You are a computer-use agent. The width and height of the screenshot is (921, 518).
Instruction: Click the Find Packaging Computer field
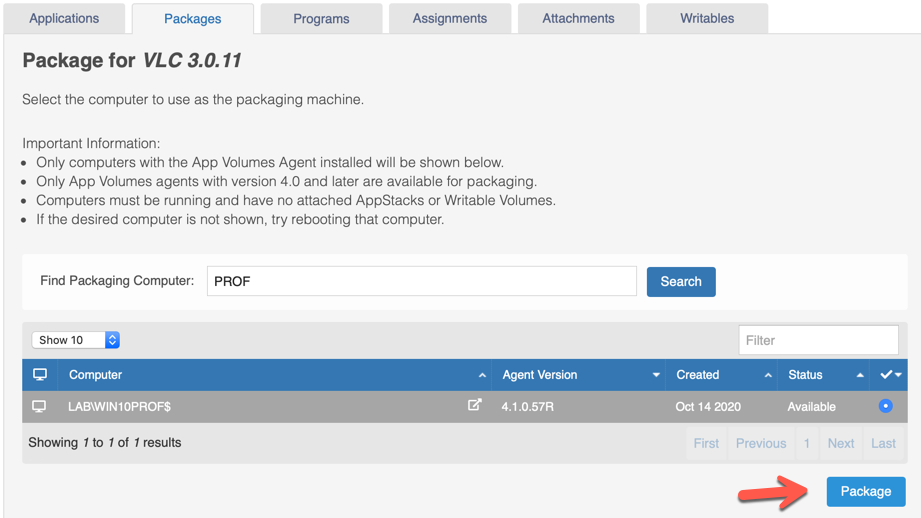coord(421,281)
